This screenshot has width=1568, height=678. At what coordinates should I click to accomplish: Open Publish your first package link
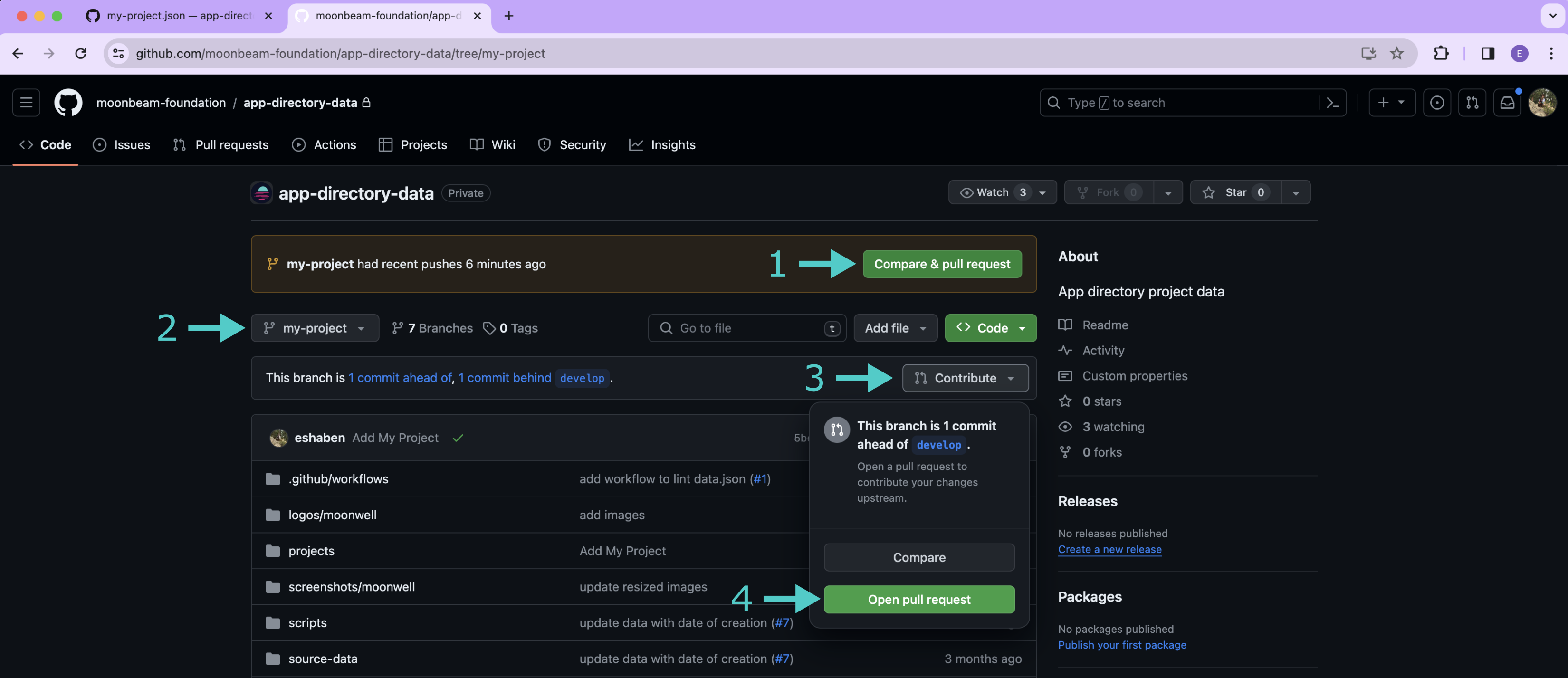click(x=1122, y=645)
